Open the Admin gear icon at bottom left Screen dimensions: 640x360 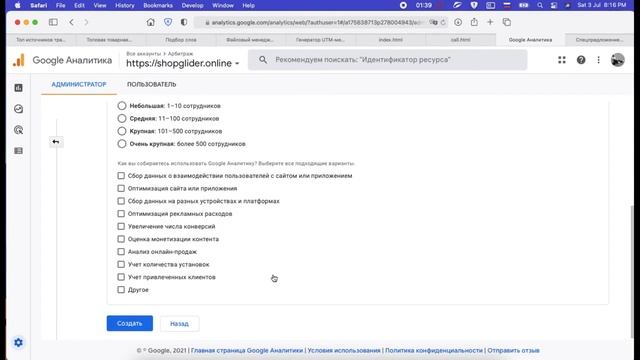[18, 342]
